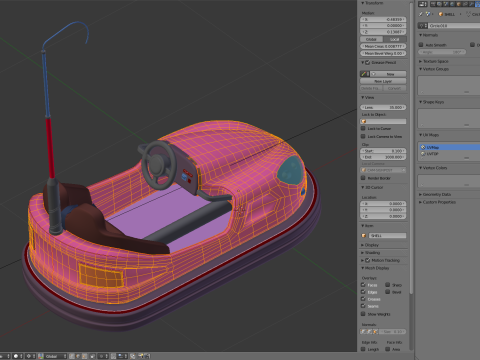The image size is (480, 360).
Task: Open the Global transform orientation dropdown
Action: 56,356
